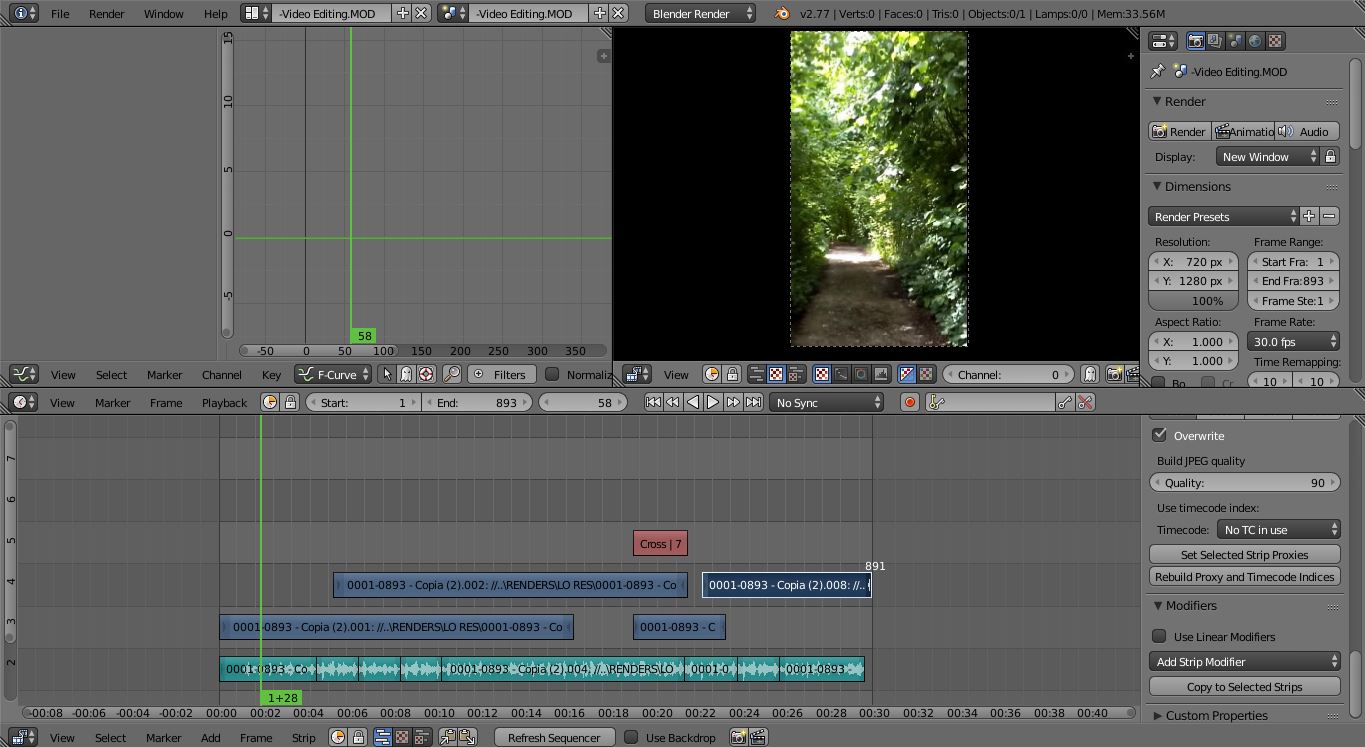Select the F-Curve editor type icon
The width and height of the screenshot is (1365, 748).
pyautogui.click(x=22, y=374)
